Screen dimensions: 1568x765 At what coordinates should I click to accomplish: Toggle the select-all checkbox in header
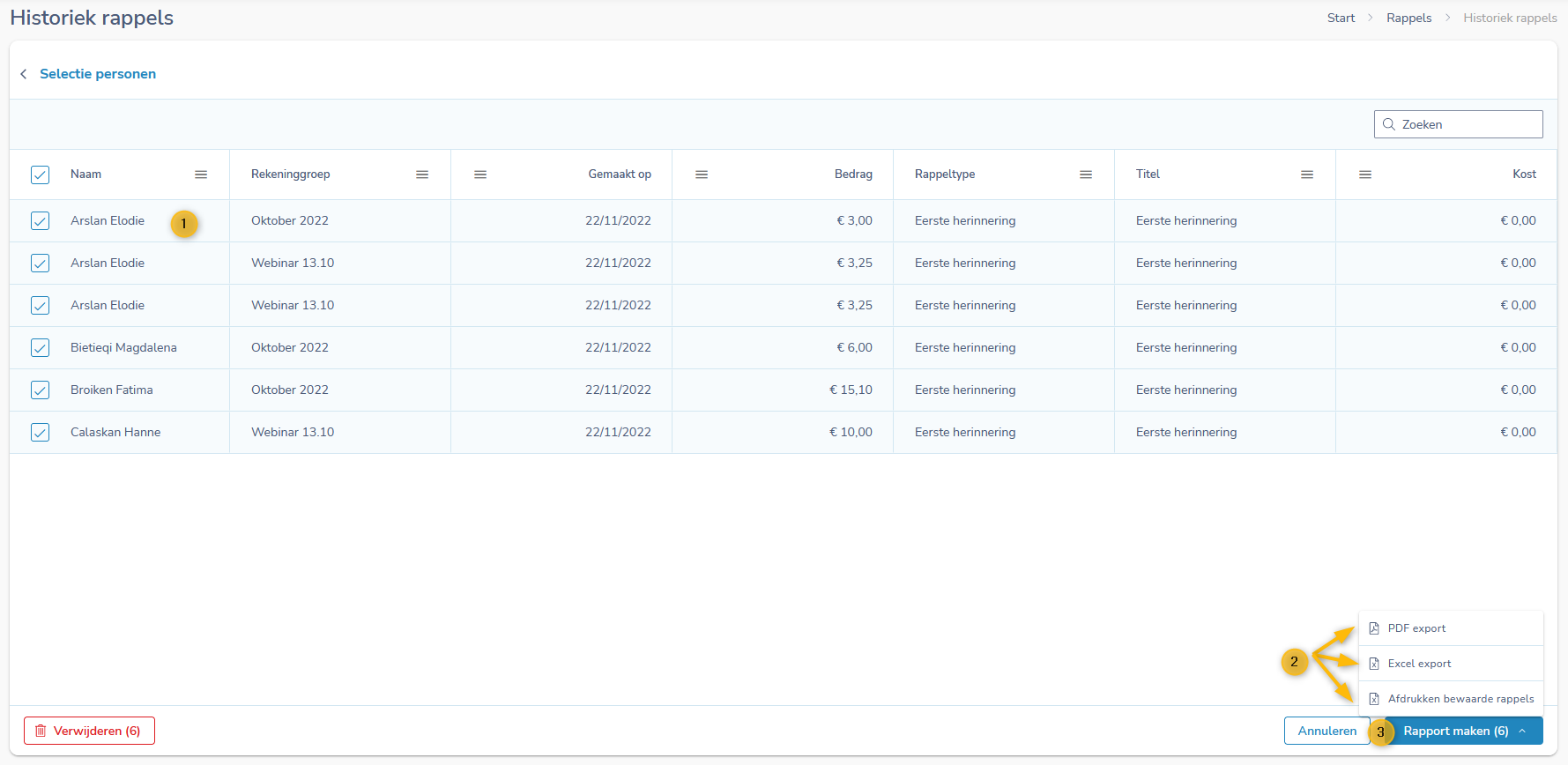click(41, 175)
